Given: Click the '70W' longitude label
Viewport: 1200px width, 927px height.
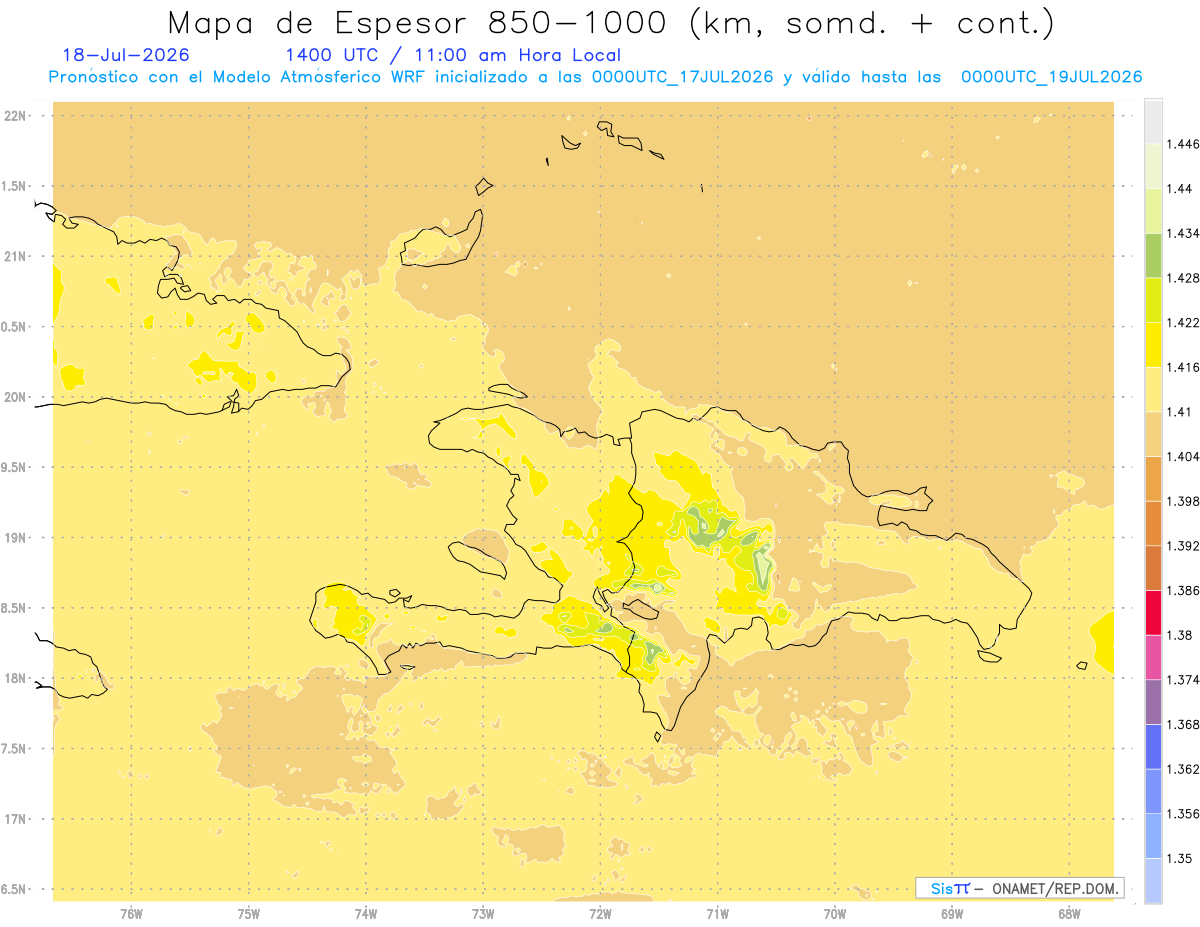Looking at the screenshot, I should click(835, 914).
